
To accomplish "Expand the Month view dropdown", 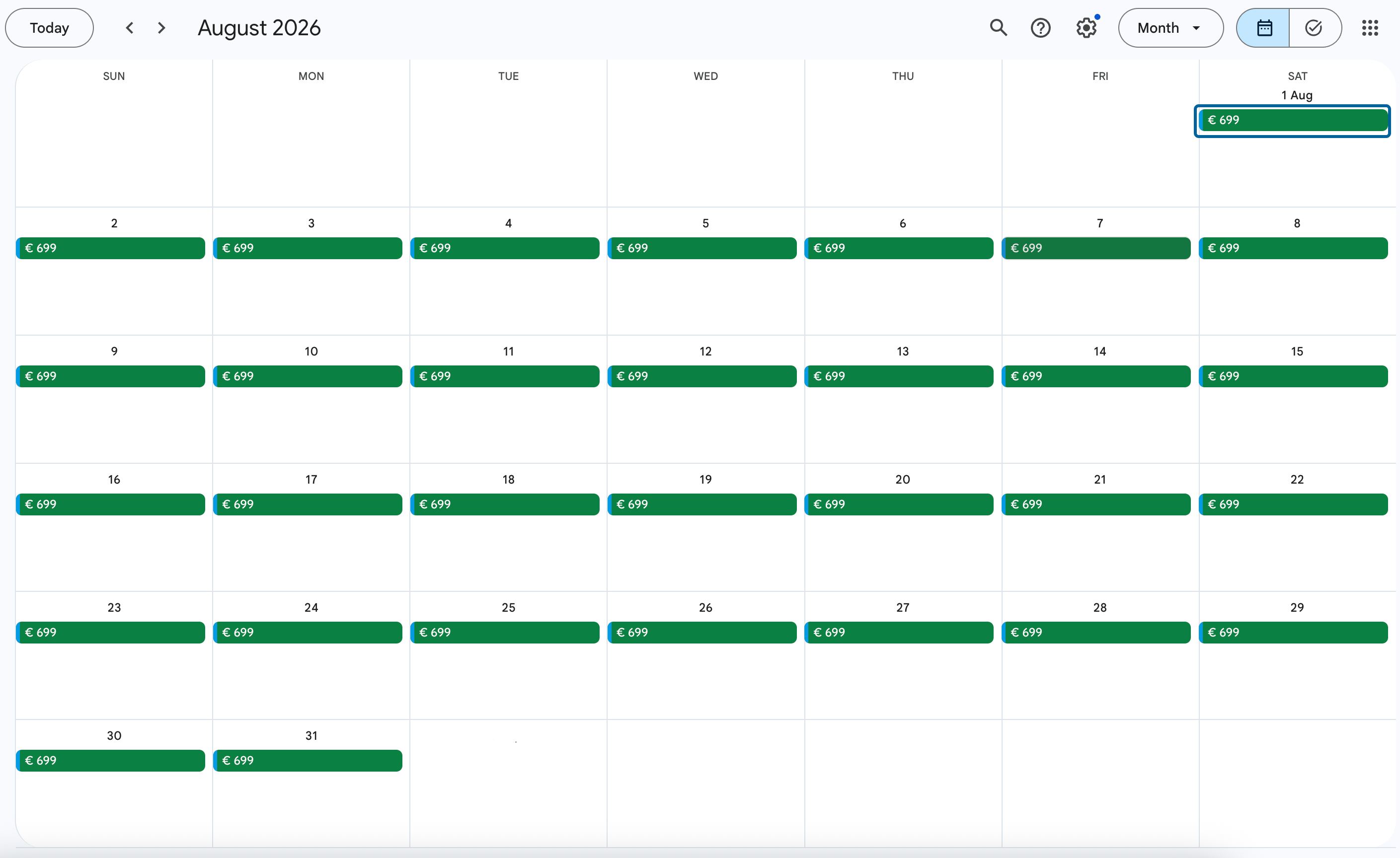I will pos(1170,28).
